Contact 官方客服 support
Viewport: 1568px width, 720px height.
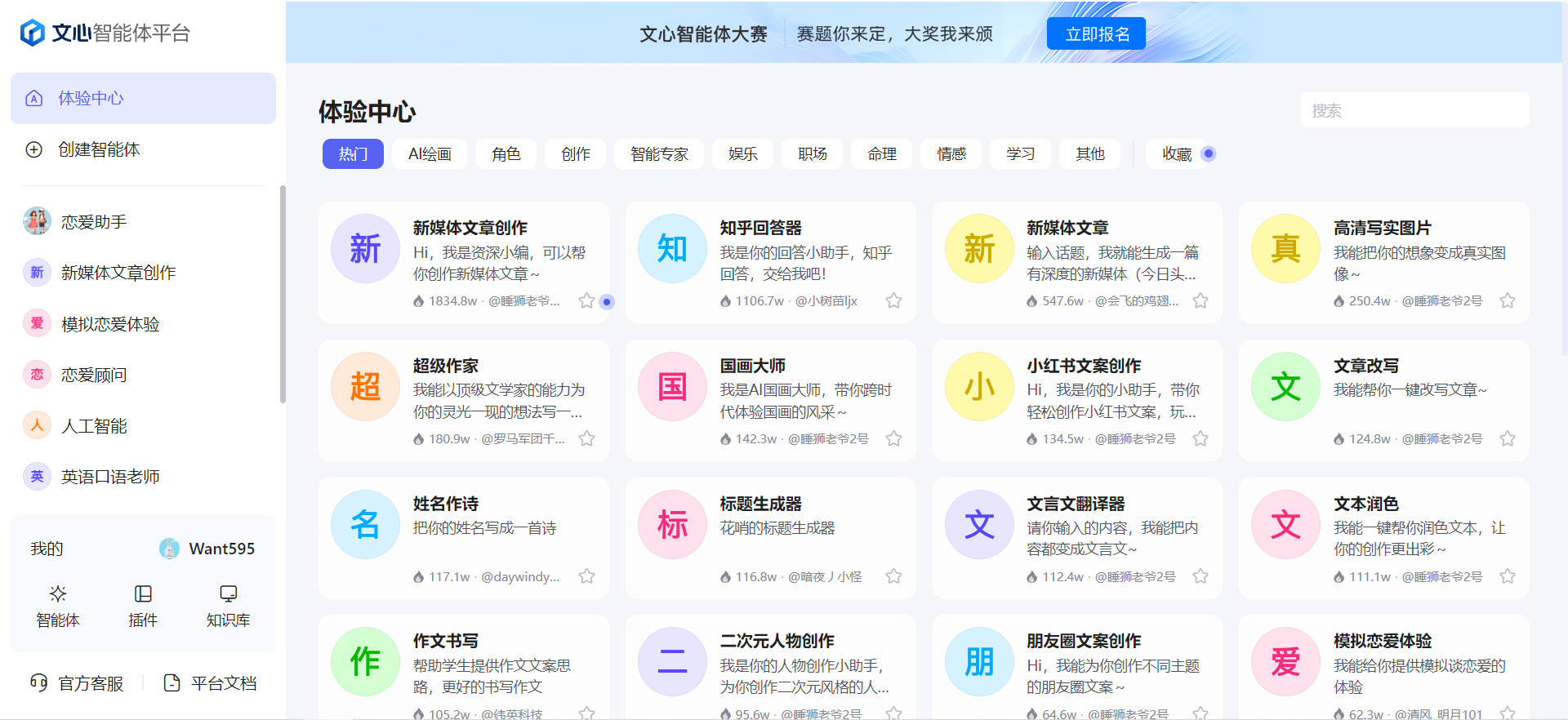pyautogui.click(x=77, y=682)
